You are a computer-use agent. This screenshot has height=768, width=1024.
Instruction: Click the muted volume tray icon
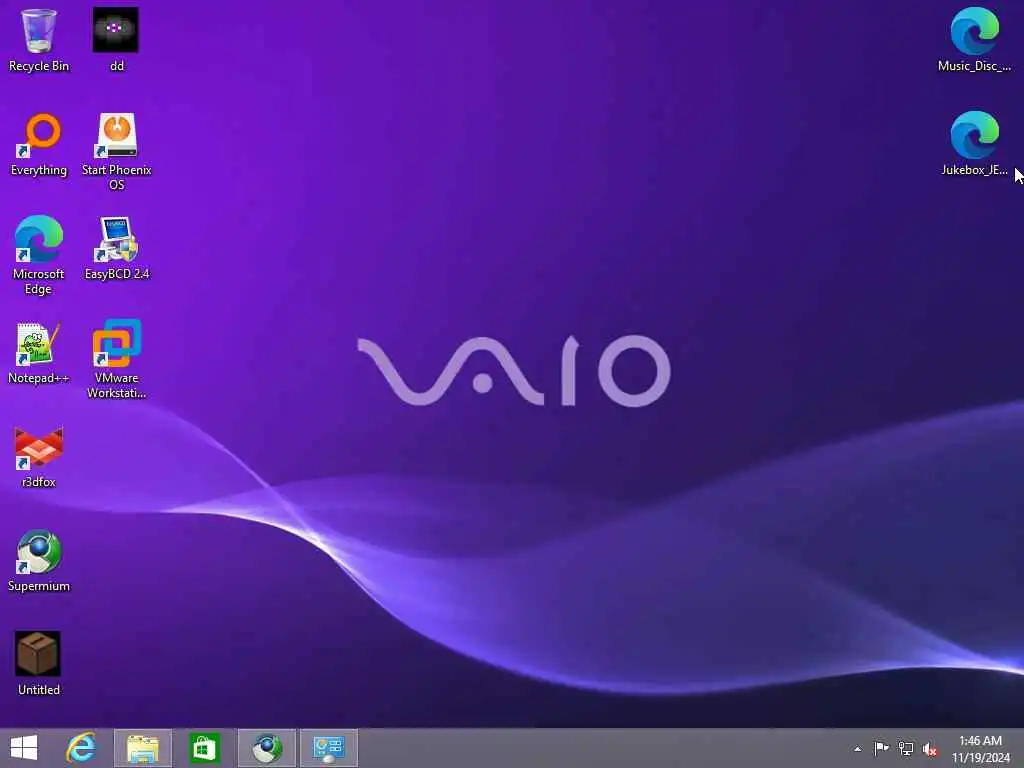[930, 748]
